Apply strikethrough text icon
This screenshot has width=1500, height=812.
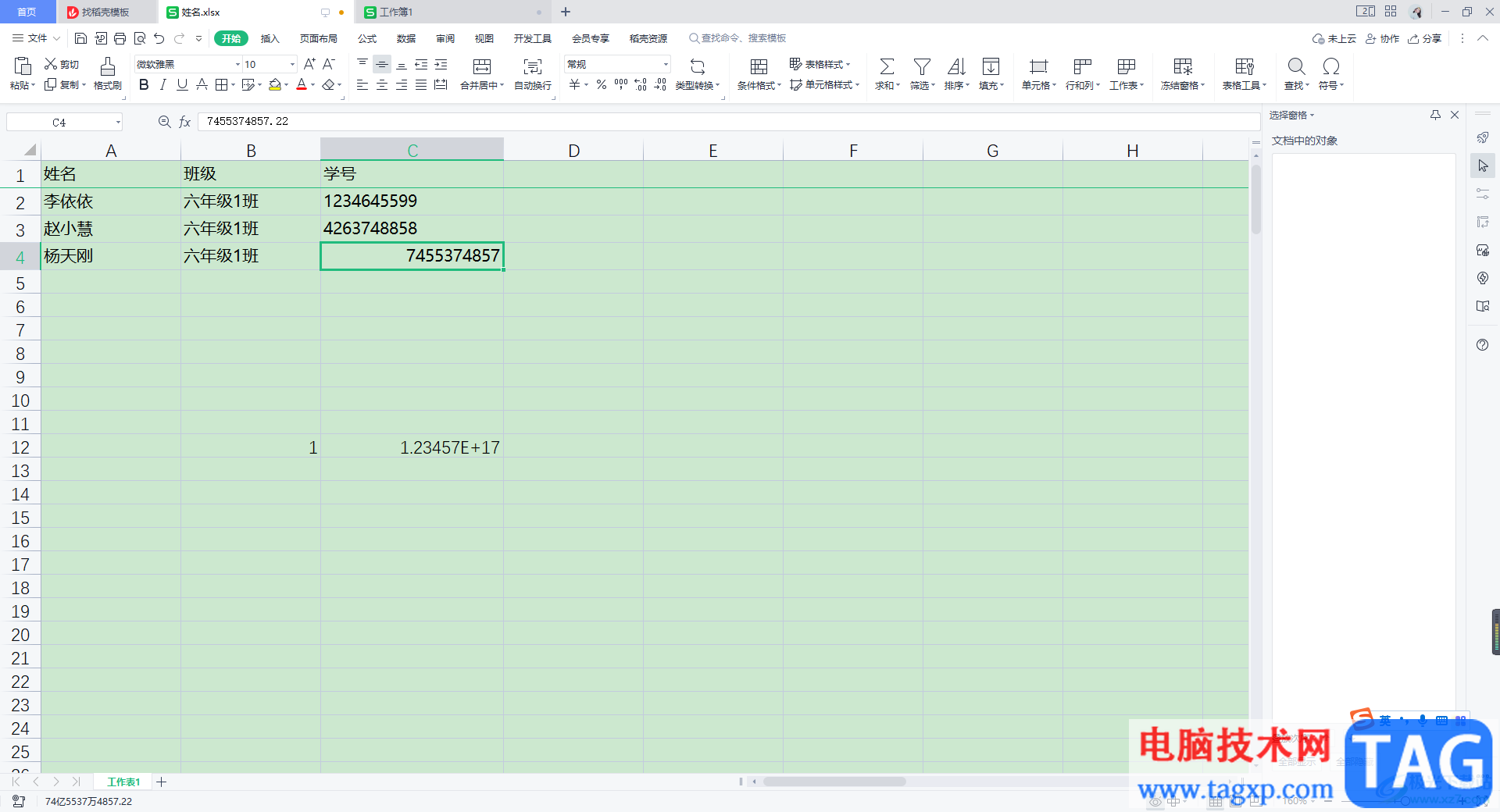(x=202, y=84)
